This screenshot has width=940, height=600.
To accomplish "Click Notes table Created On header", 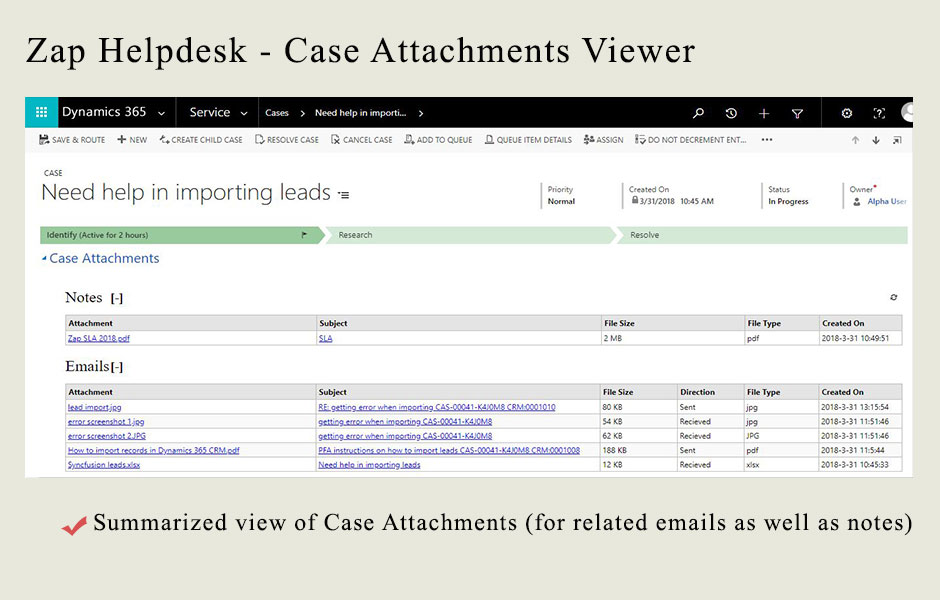I will coord(860,323).
